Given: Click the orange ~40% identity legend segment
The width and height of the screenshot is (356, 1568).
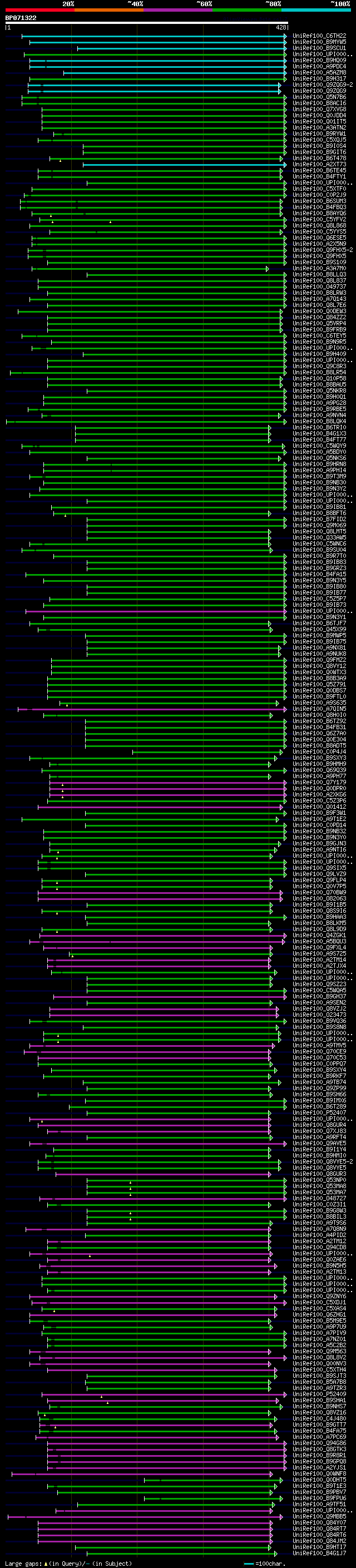Looking at the screenshot, I should (109, 10).
